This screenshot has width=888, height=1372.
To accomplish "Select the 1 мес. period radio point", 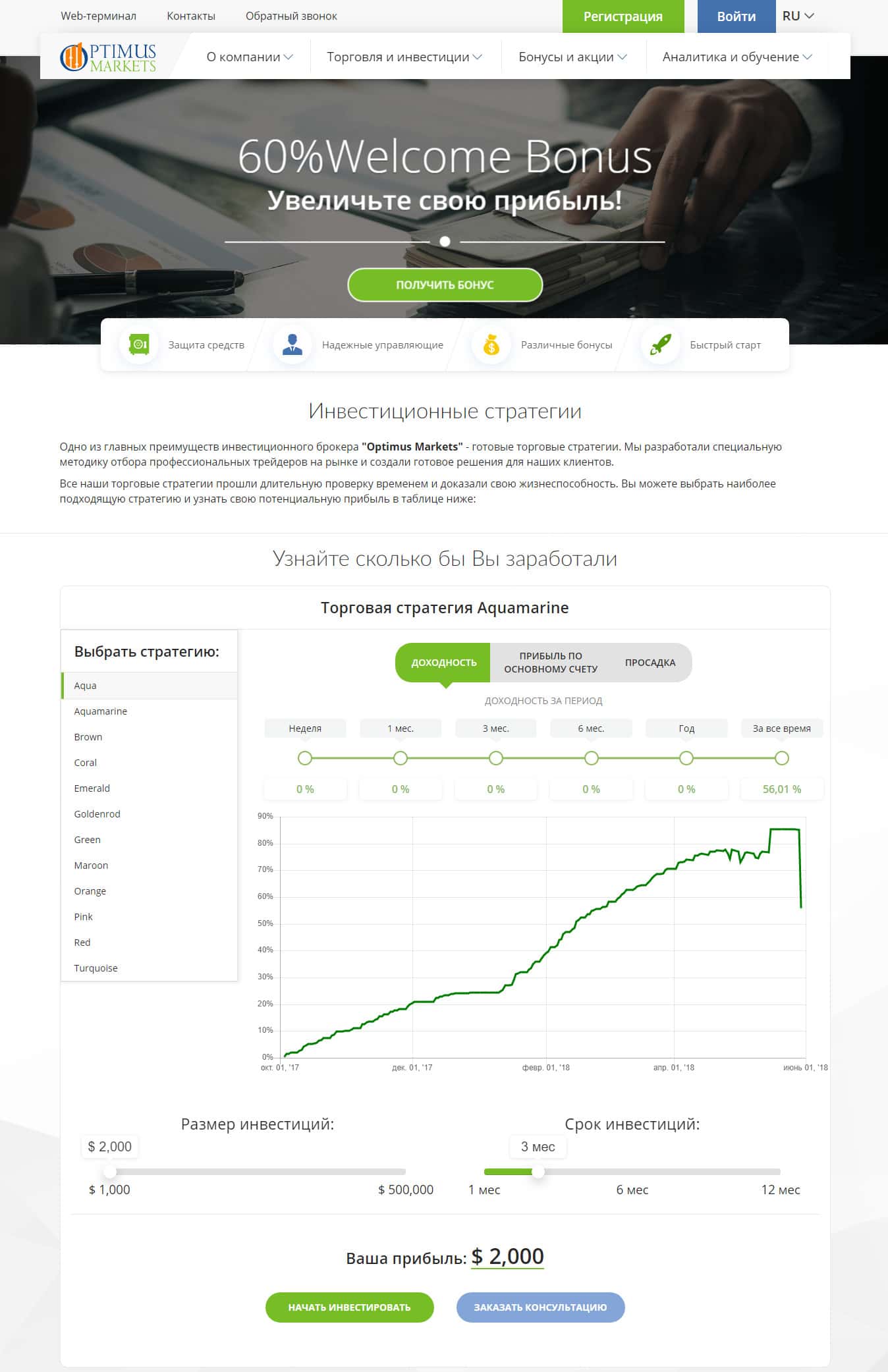I will (401, 758).
